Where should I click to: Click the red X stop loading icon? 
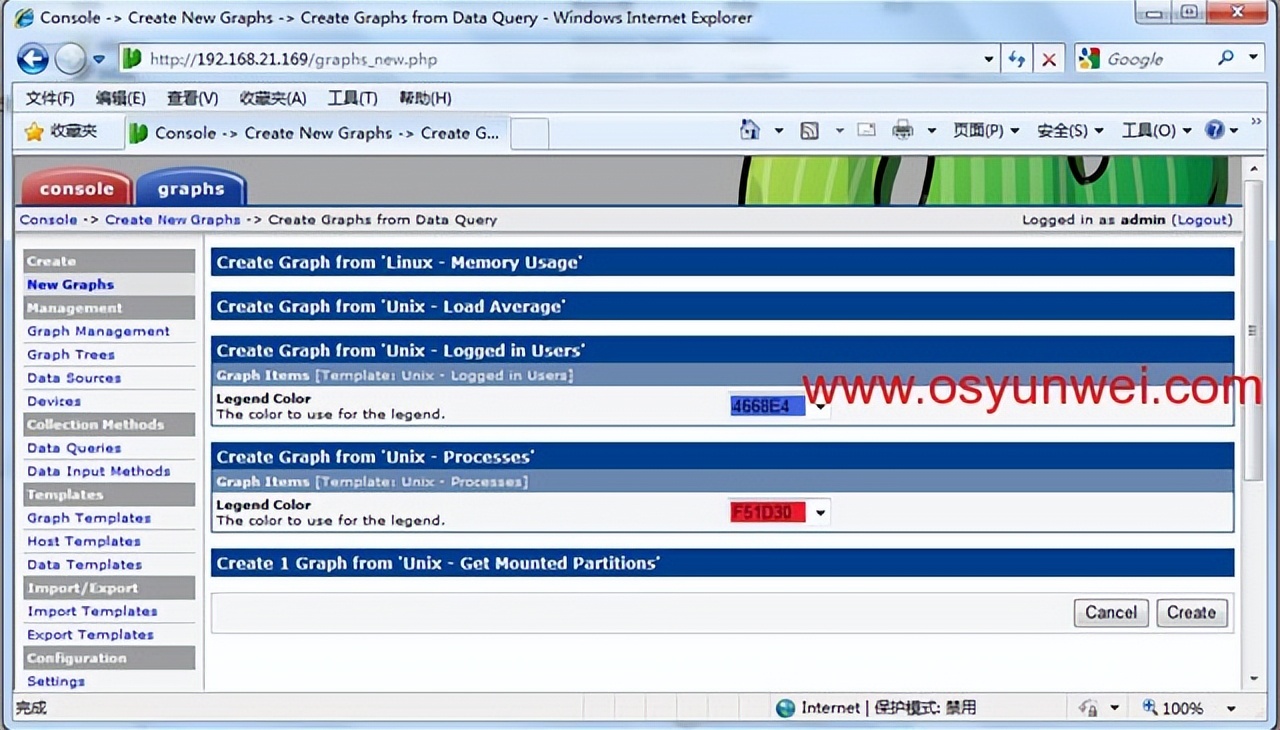pos(1049,58)
